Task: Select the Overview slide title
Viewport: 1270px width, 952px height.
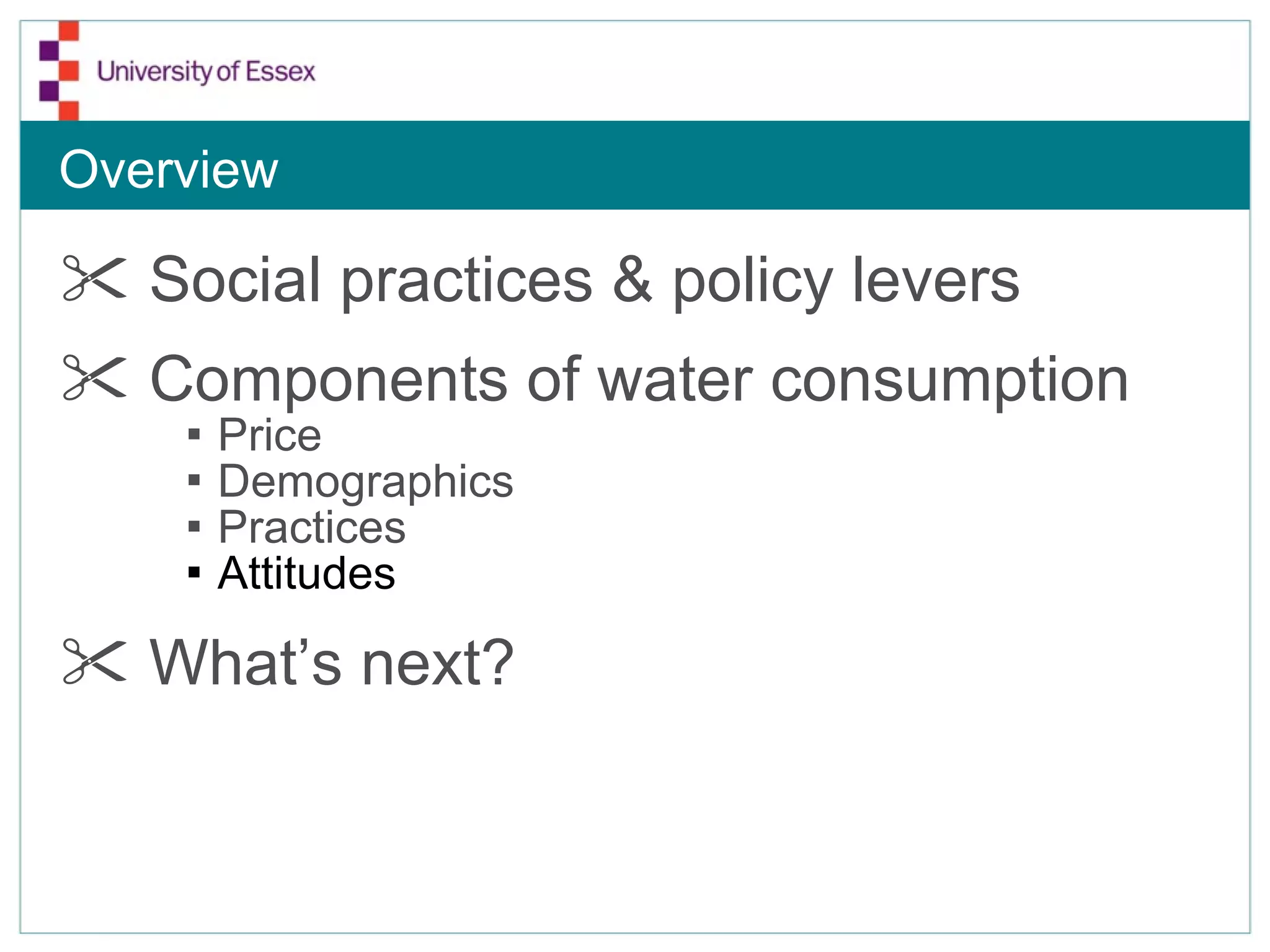Action: click(x=169, y=169)
